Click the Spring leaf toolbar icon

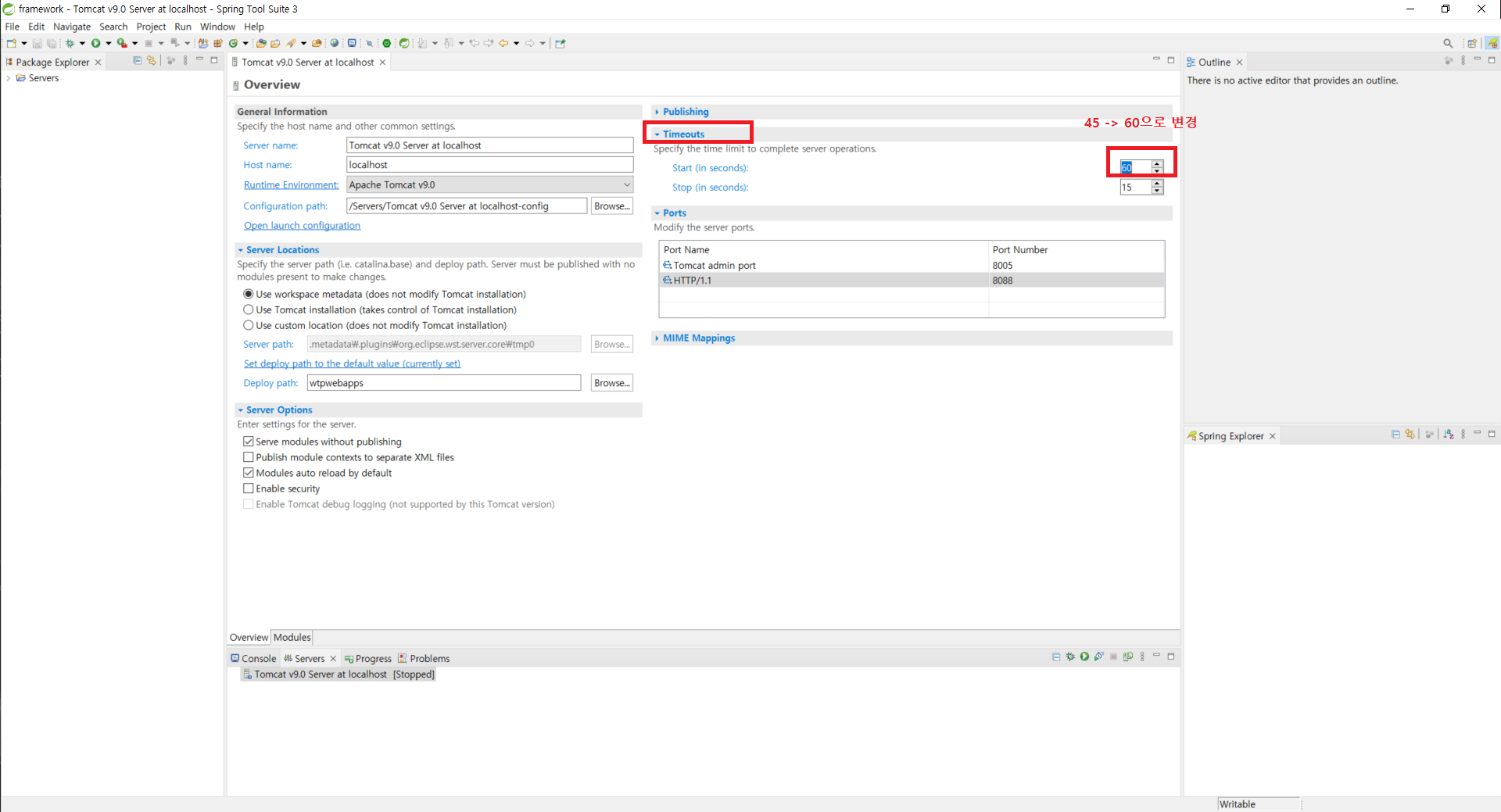tap(404, 43)
